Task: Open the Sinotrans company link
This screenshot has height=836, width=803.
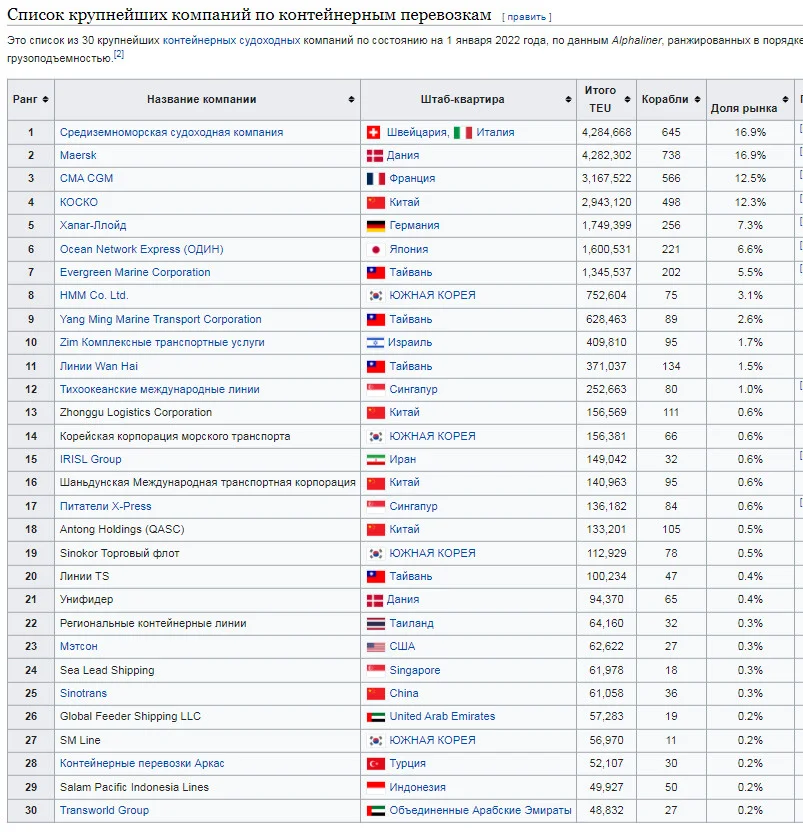Action: [x=83, y=694]
